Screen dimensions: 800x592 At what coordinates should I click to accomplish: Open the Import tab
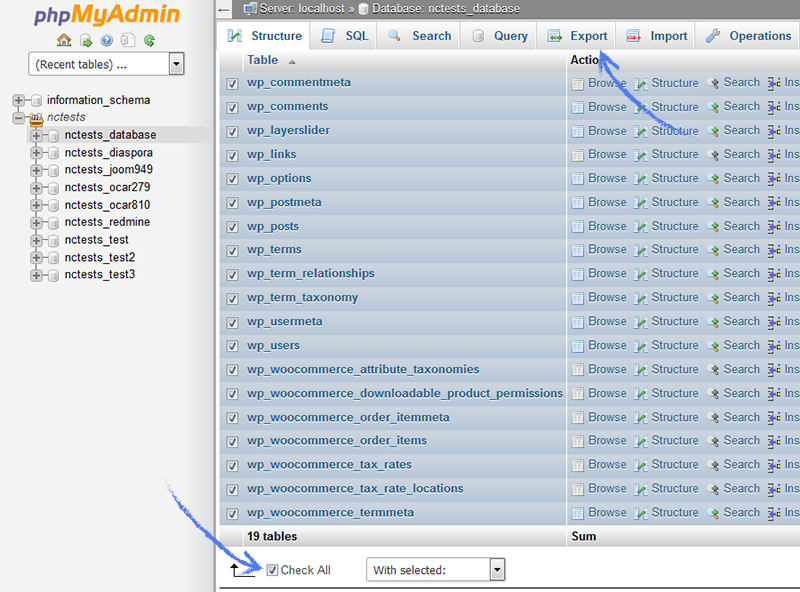656,36
